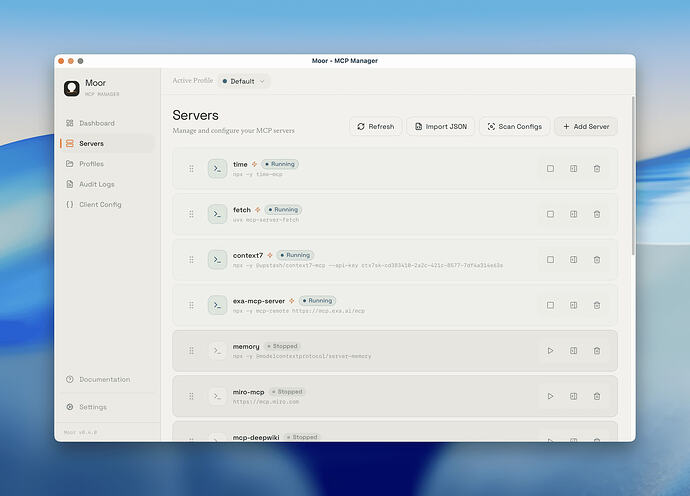Click drag handle of memory row
Viewport: 690px width, 496px height.
[191, 351]
